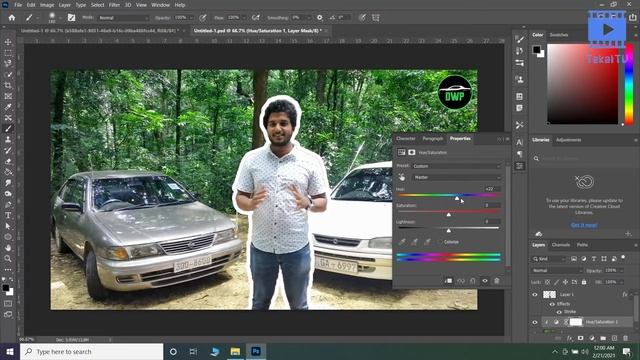Image resolution: width=640 pixels, height=360 pixels.
Task: Open smoothing options gear
Action: [320, 18]
